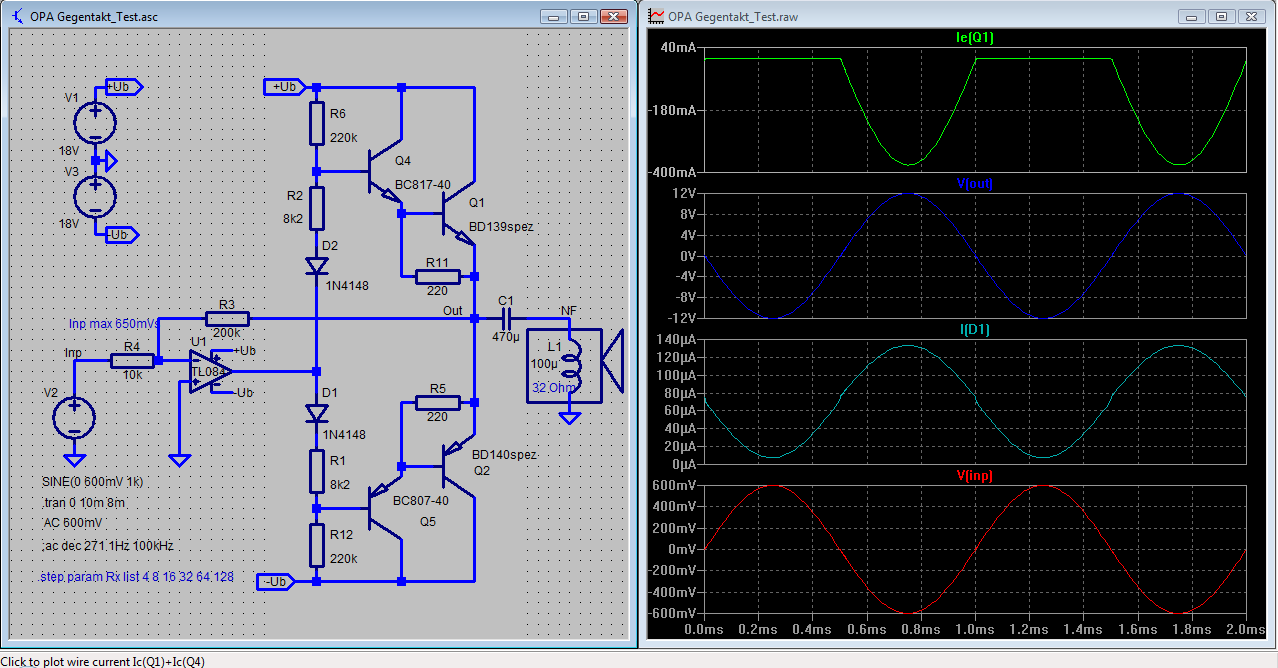Click the .step param Rx directive text
The height and width of the screenshot is (668, 1278).
135,577
